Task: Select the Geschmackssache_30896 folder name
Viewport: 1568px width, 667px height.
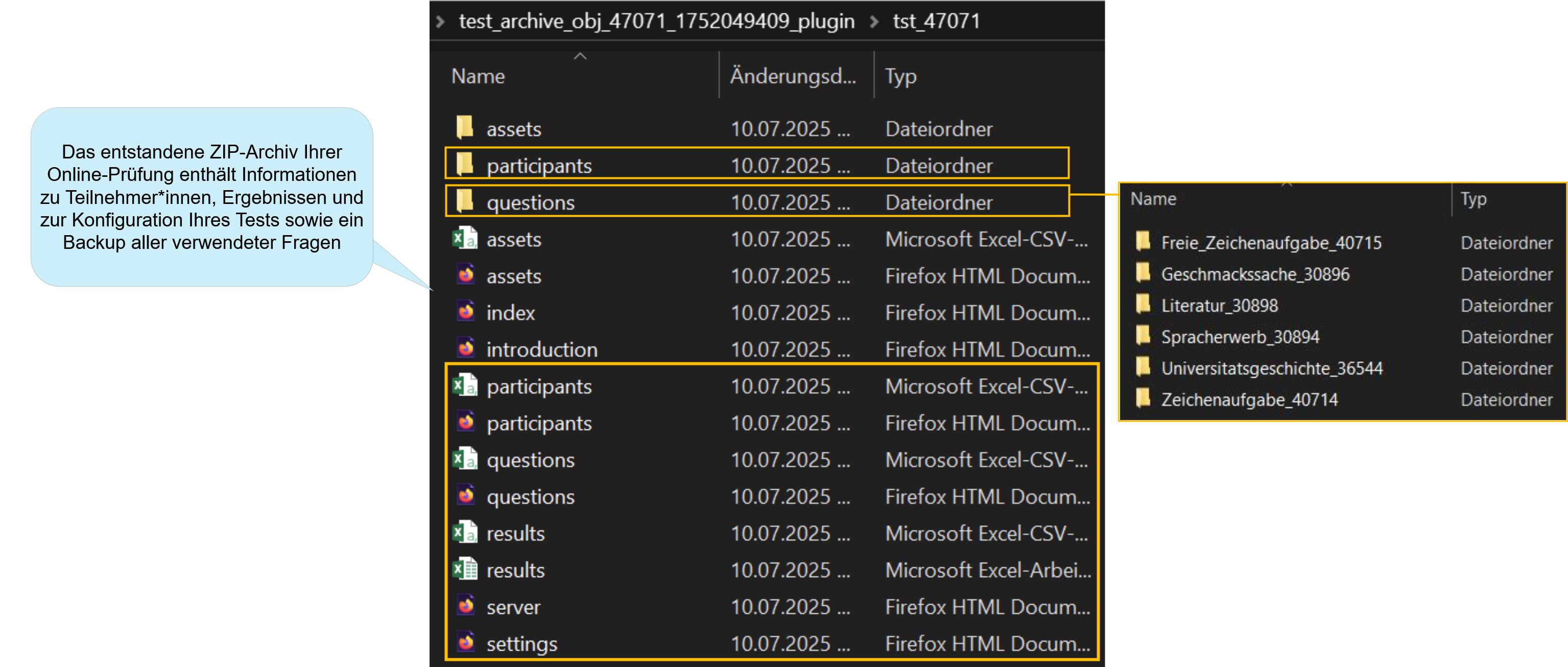Action: coord(1255,274)
